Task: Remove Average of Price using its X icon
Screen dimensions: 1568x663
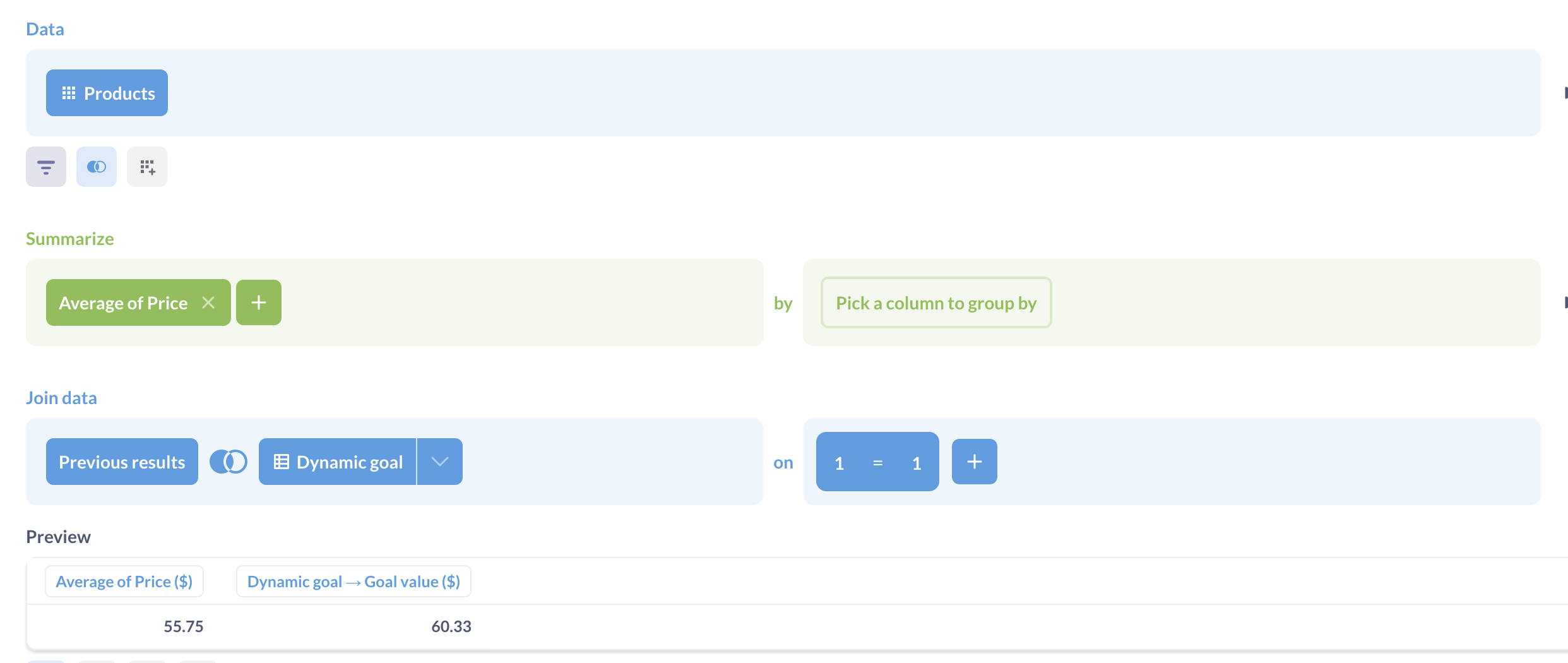Action: (209, 302)
